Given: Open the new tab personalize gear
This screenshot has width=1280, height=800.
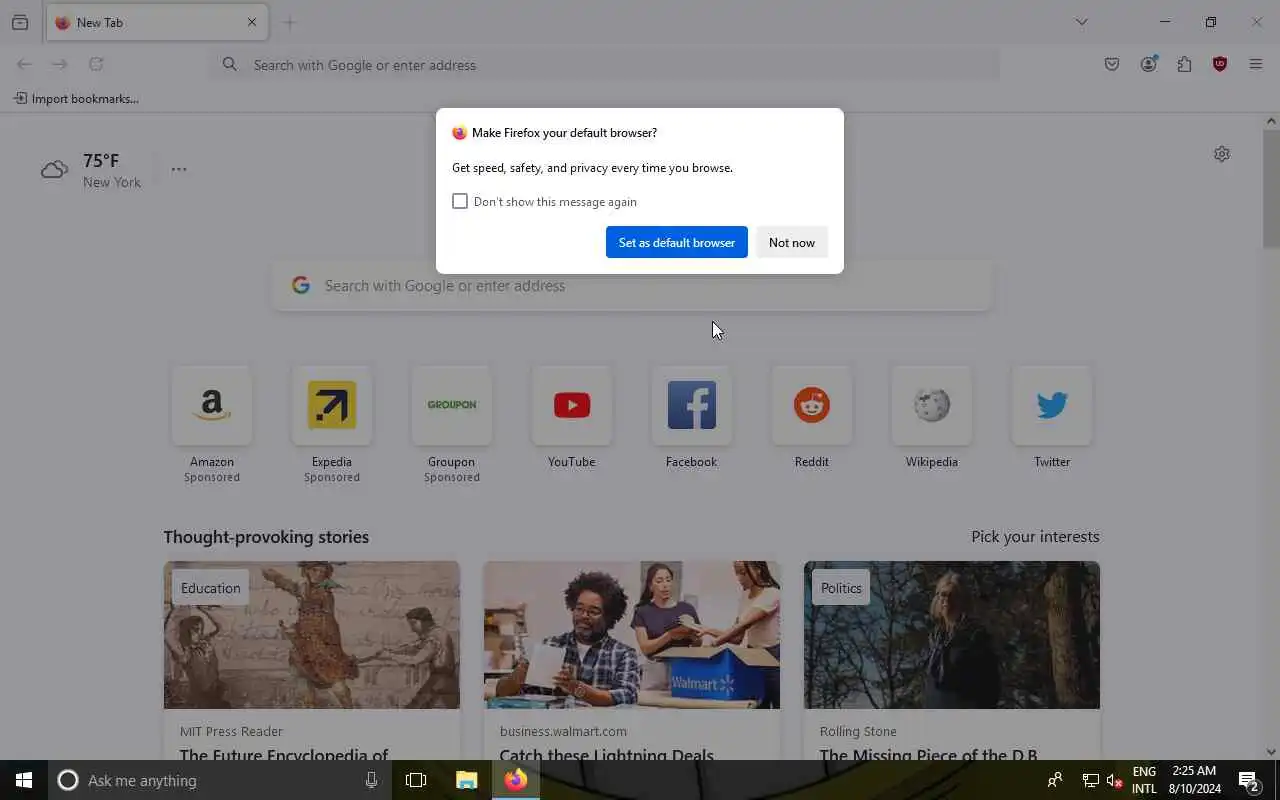Looking at the screenshot, I should click(1222, 154).
